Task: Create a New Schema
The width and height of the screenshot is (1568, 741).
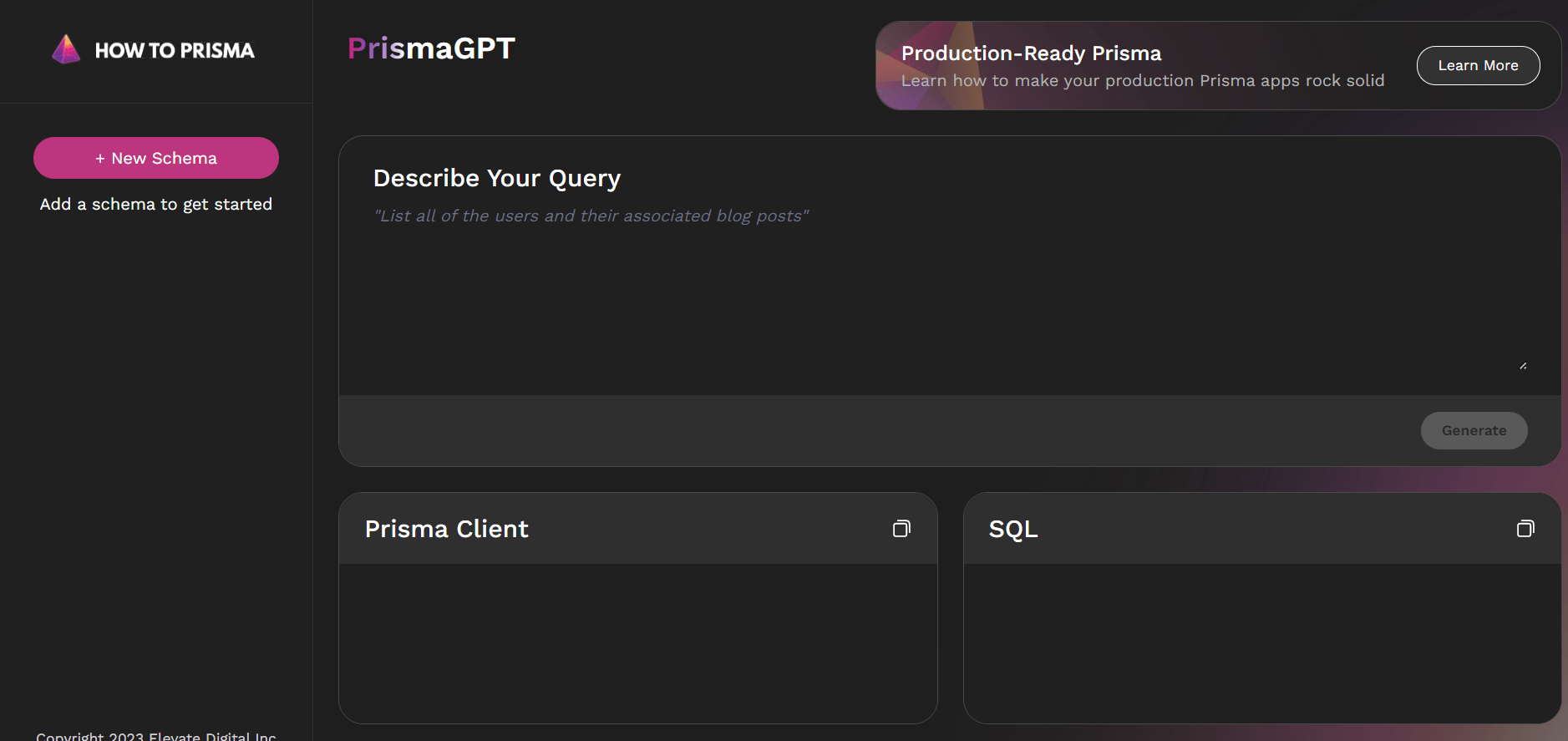Action: pyautogui.click(x=156, y=158)
